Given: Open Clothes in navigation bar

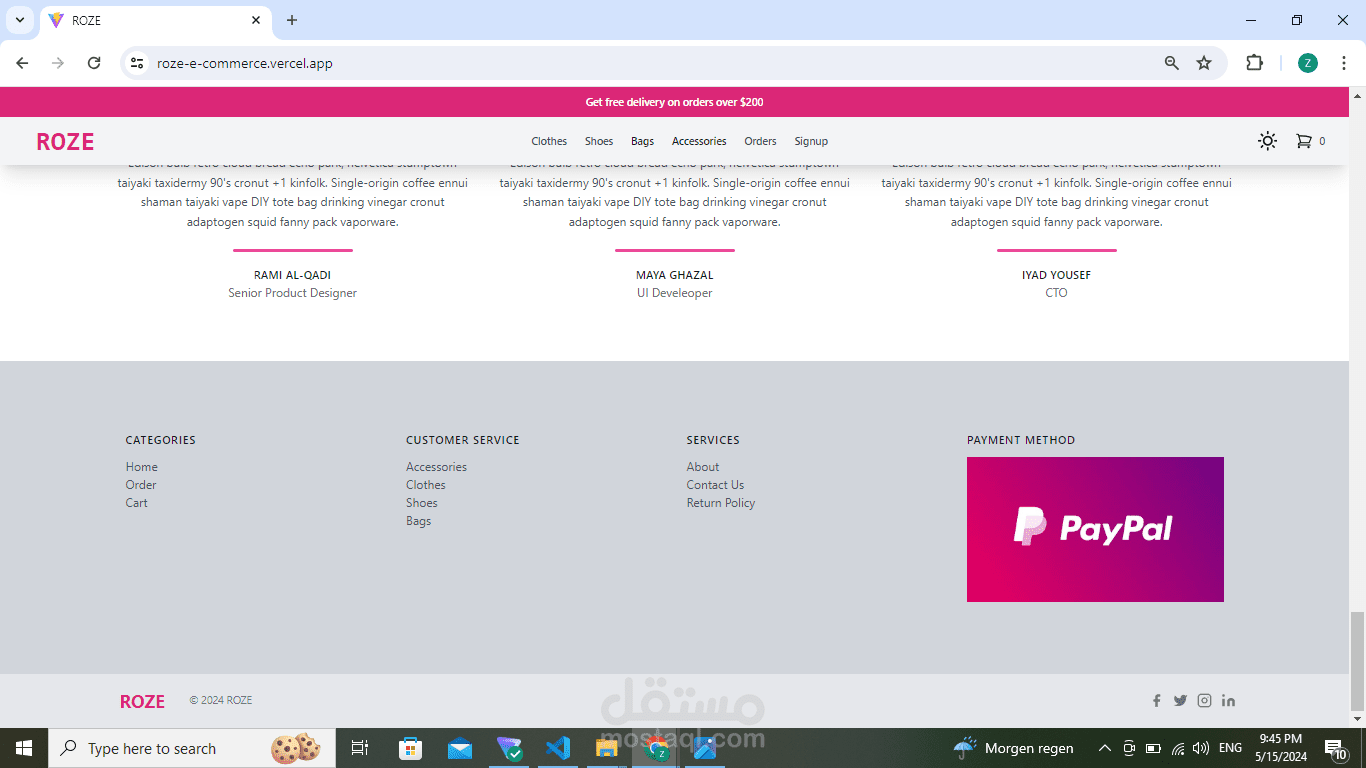Looking at the screenshot, I should (549, 141).
